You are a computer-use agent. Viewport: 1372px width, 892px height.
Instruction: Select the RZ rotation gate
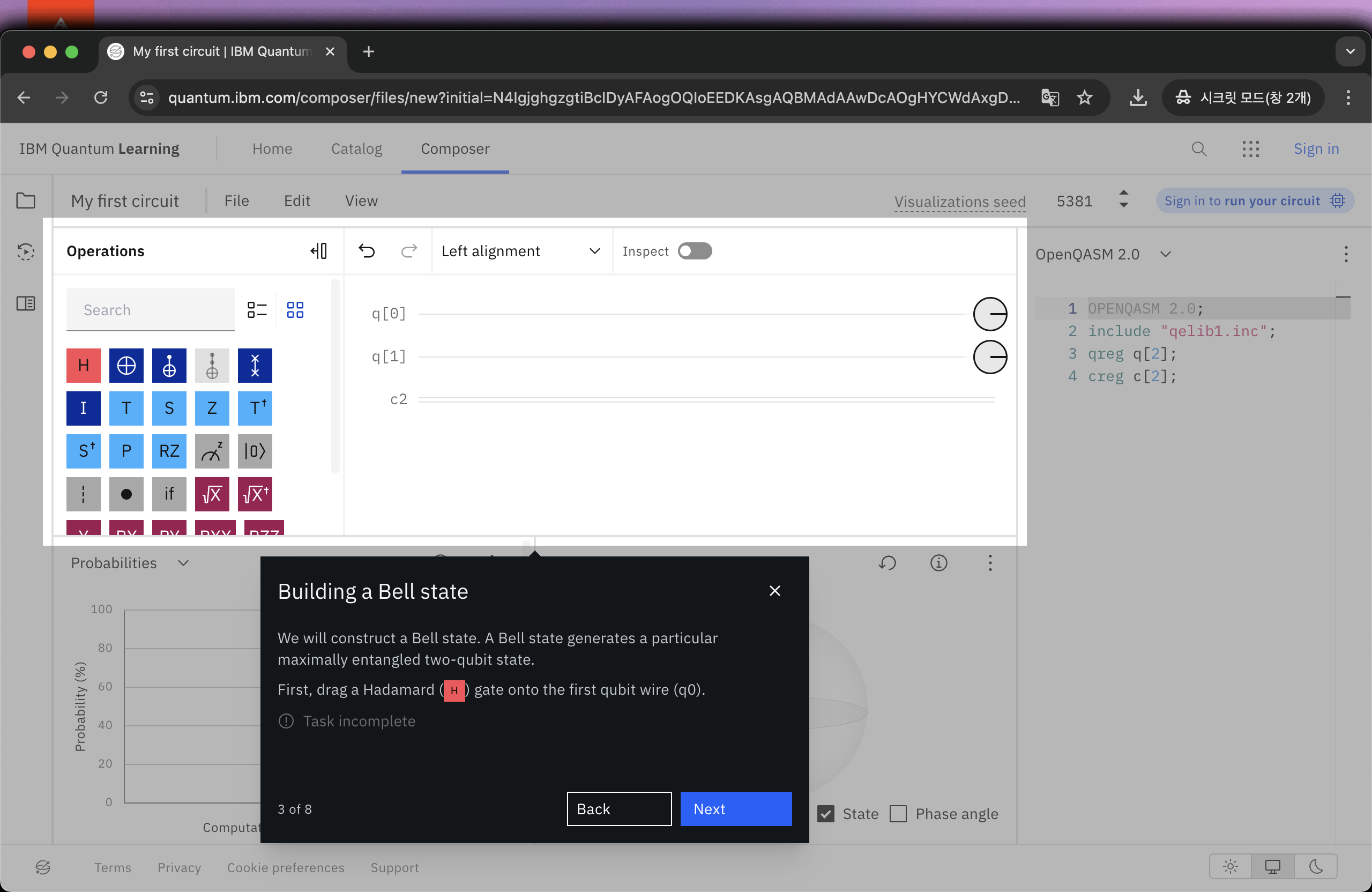[169, 451]
